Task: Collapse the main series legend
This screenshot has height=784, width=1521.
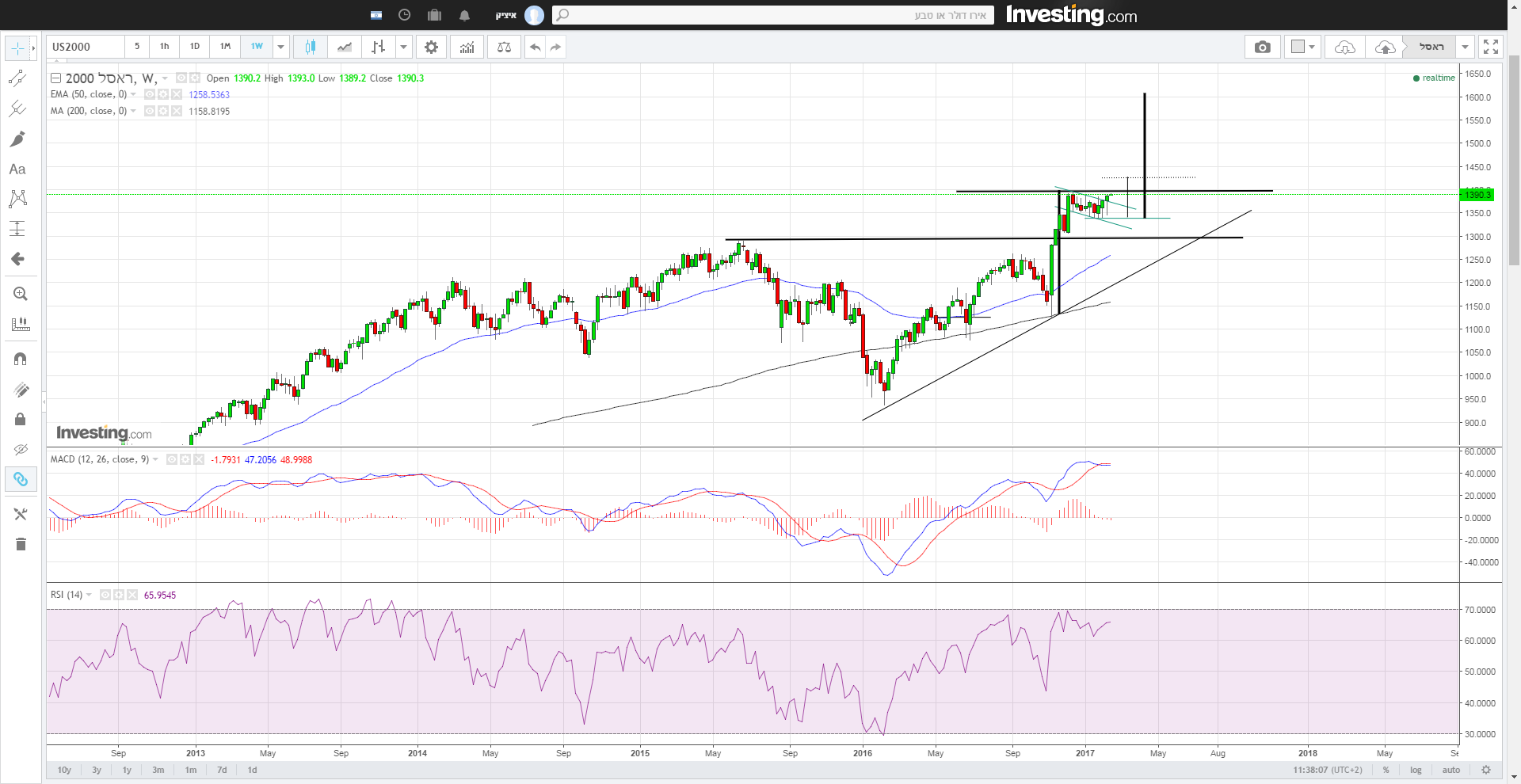Action: 56,78
